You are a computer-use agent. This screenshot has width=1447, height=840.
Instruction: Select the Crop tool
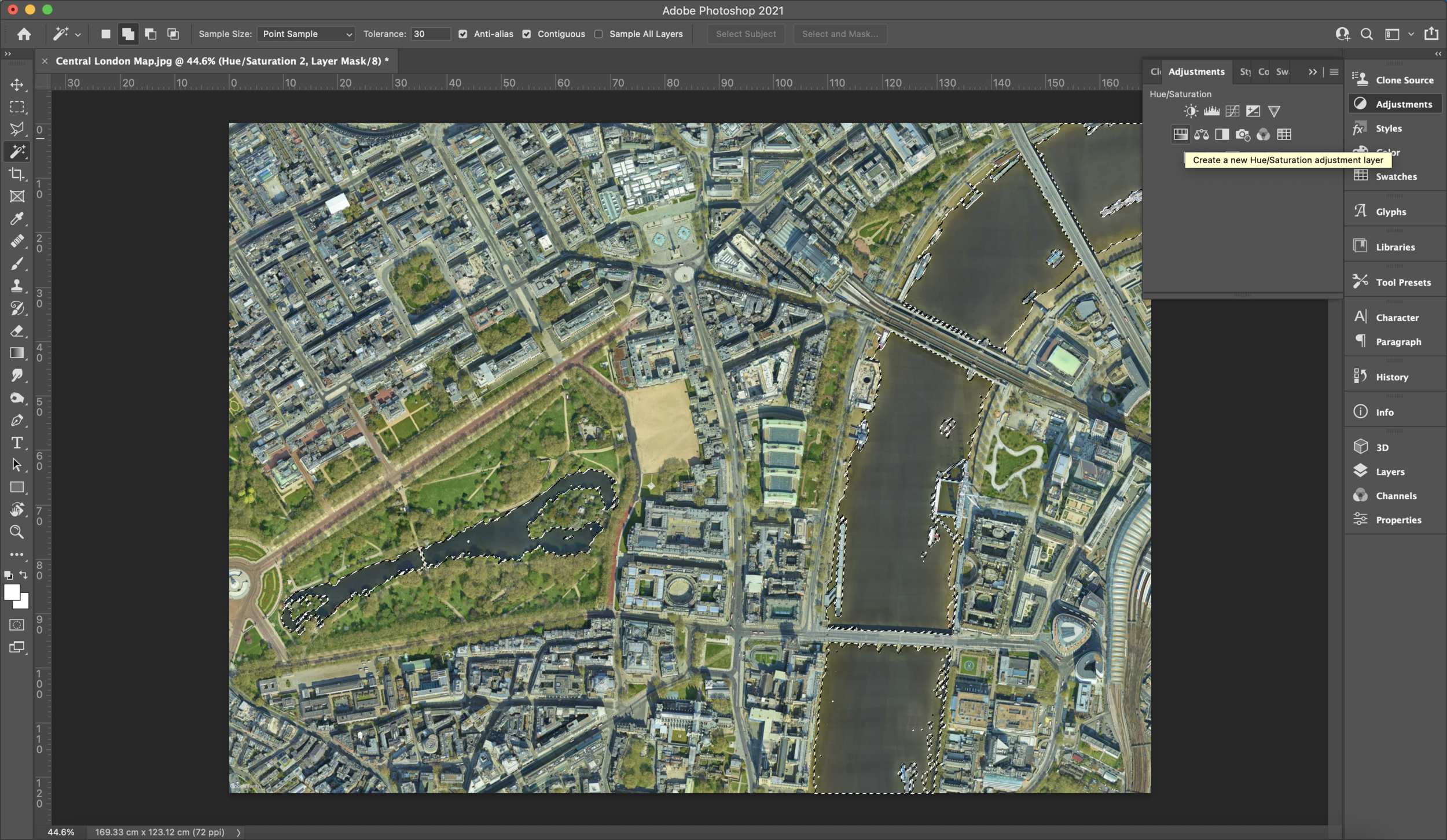pyautogui.click(x=17, y=174)
